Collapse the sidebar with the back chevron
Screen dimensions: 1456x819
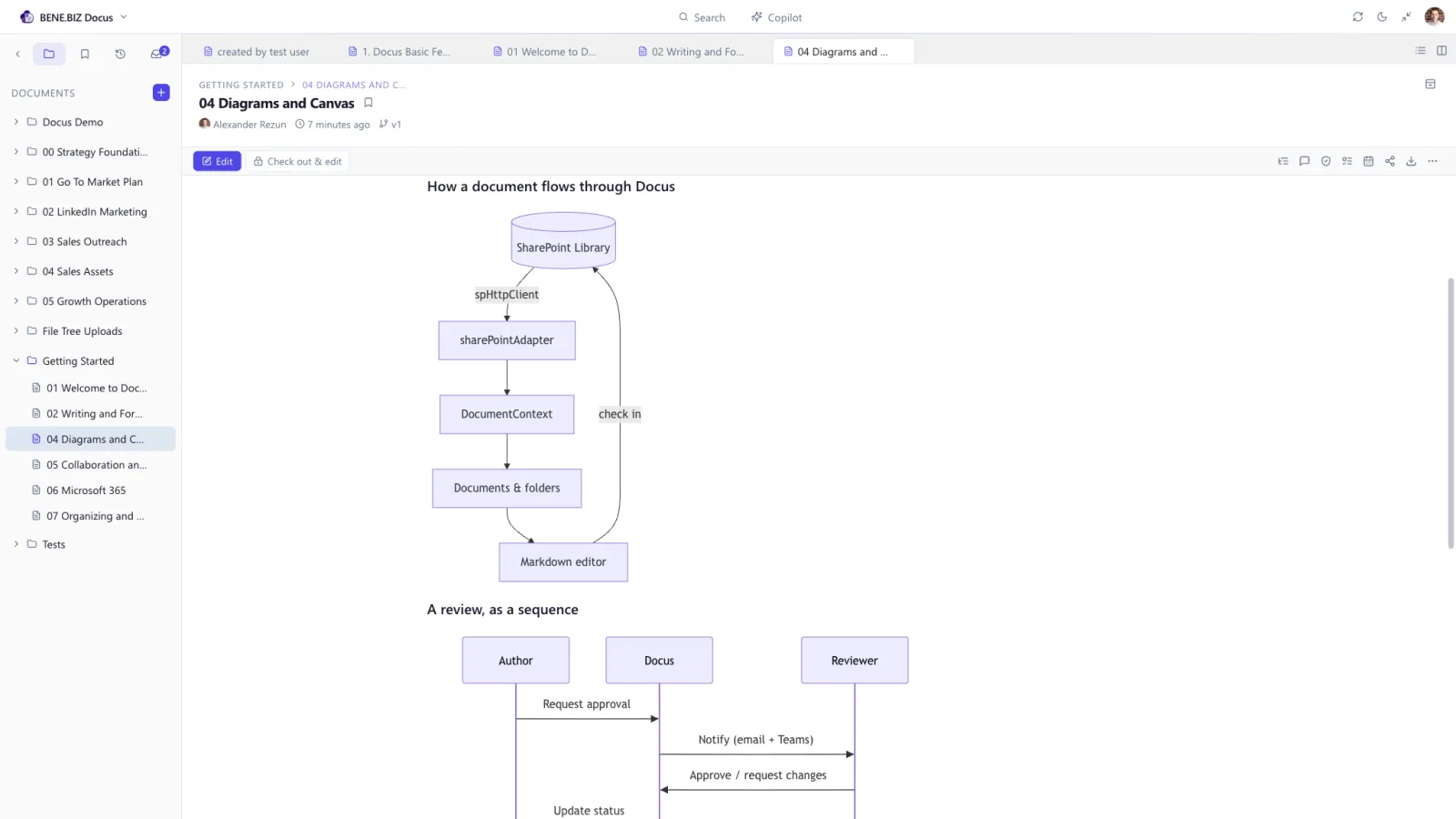coord(17,54)
